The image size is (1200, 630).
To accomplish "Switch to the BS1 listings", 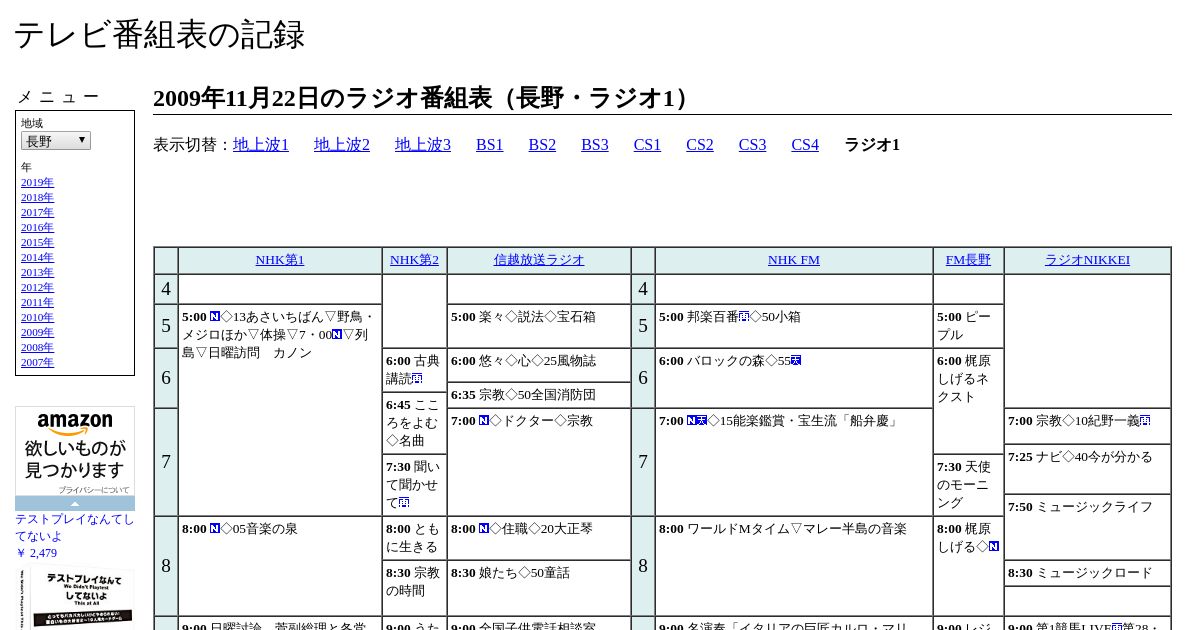I will [490, 145].
